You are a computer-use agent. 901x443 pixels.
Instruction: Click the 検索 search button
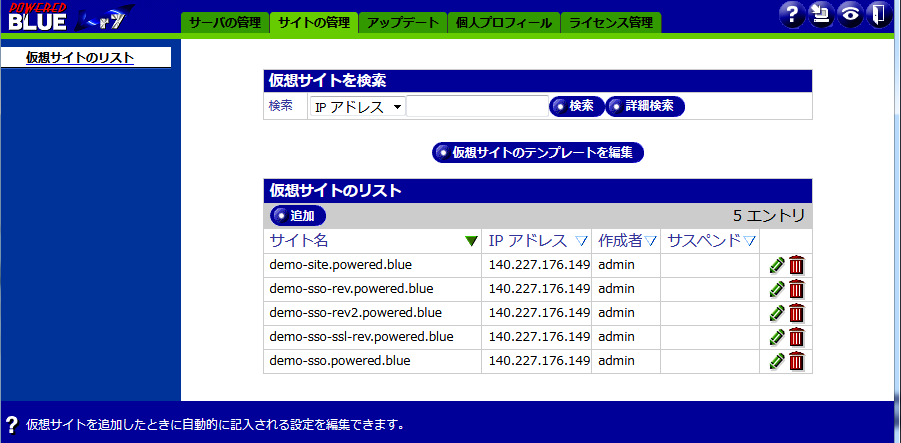pyautogui.click(x=577, y=106)
